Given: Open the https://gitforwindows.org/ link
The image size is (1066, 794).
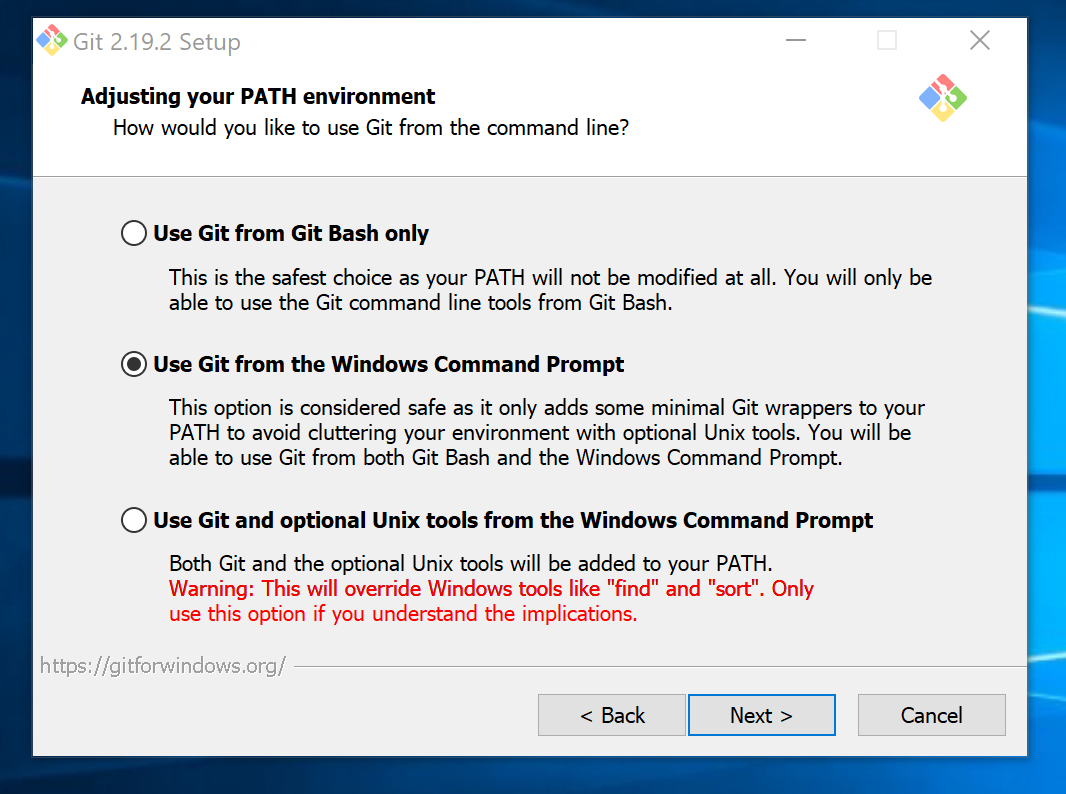Looking at the screenshot, I should pos(162,665).
